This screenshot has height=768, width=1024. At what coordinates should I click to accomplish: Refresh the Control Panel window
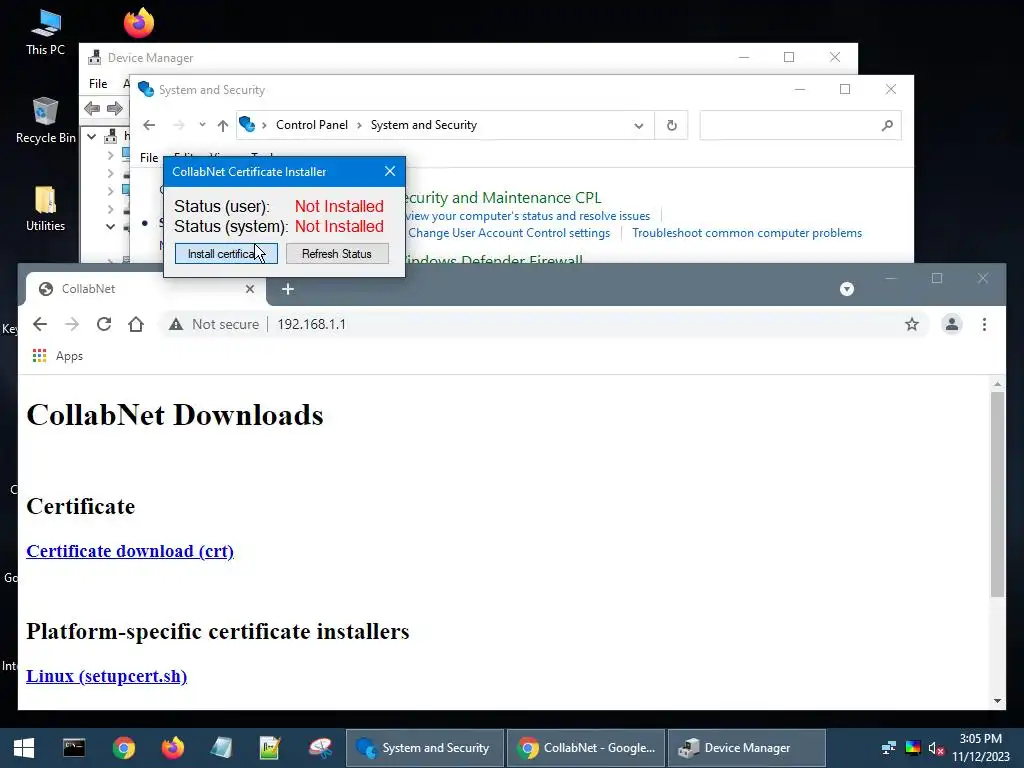click(671, 125)
